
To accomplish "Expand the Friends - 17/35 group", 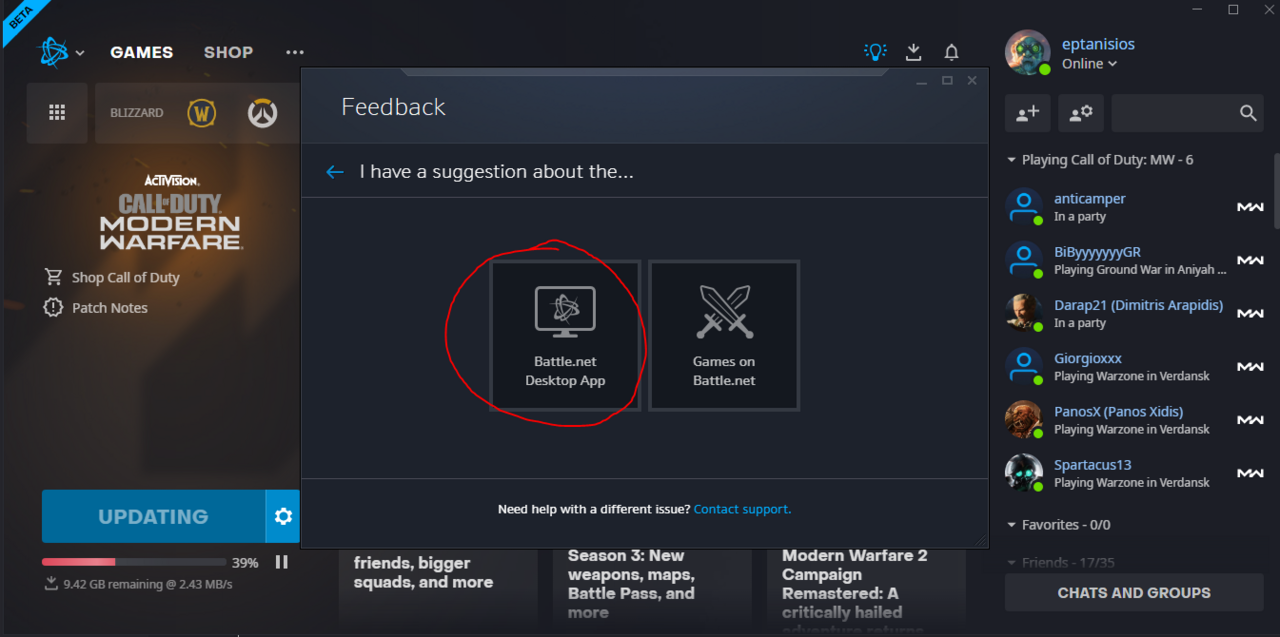I will 1061,563.
